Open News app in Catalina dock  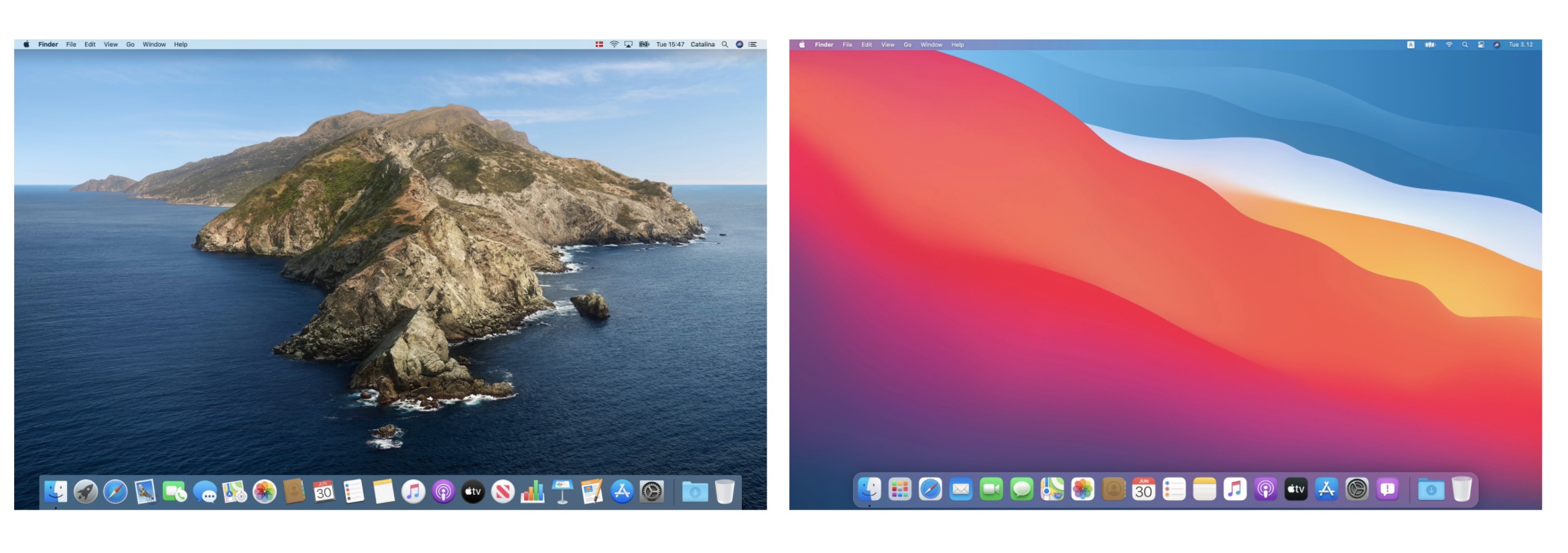(x=503, y=492)
